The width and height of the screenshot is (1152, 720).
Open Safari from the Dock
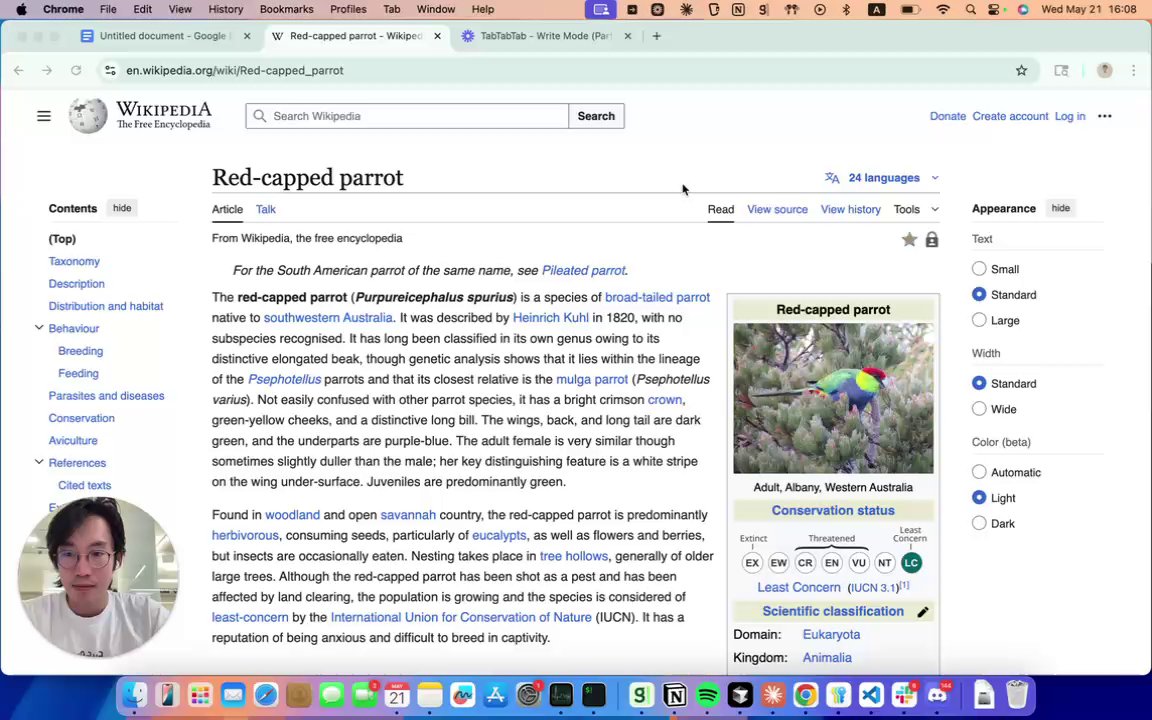pos(266,694)
